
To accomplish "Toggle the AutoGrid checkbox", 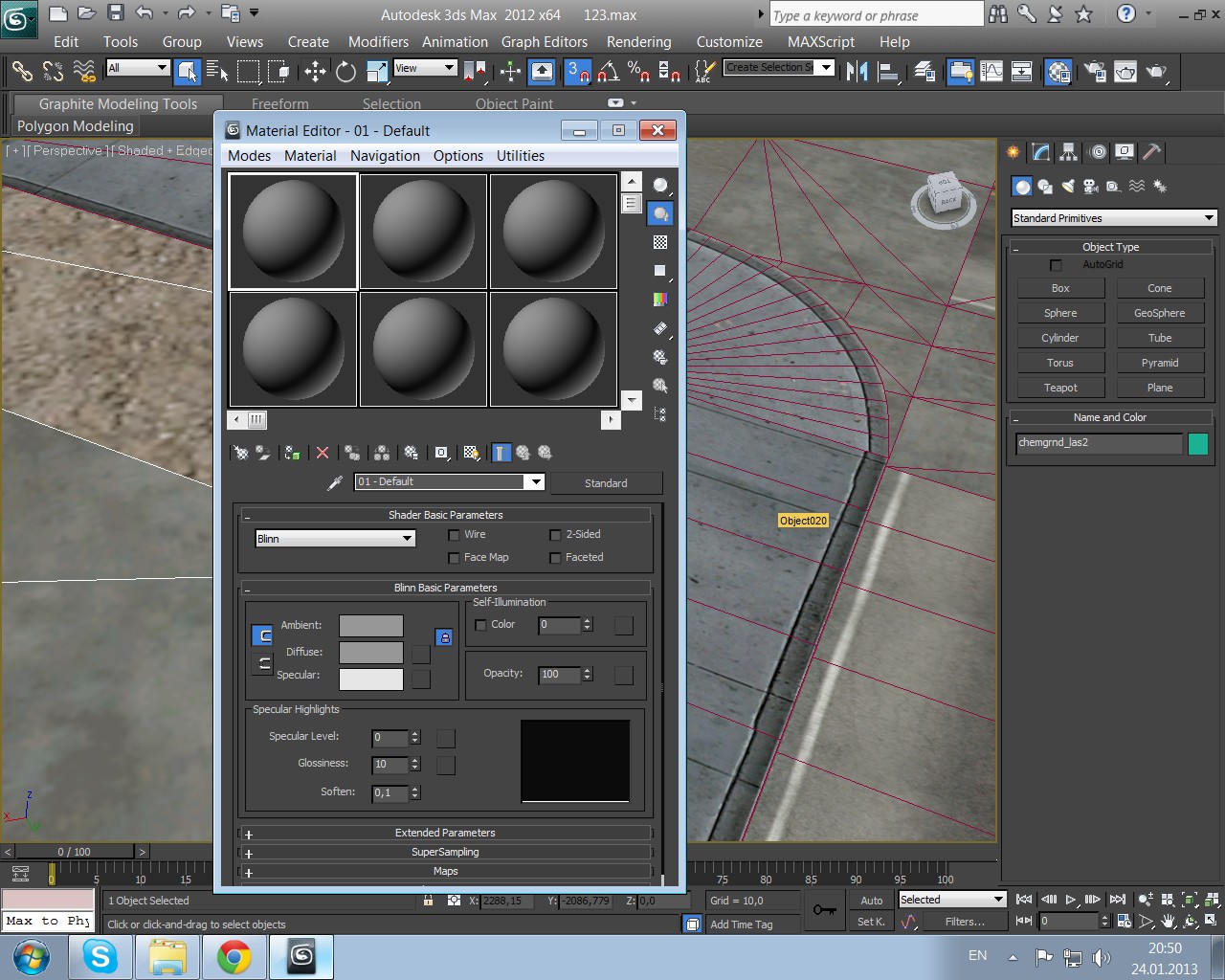I will click(x=1057, y=265).
